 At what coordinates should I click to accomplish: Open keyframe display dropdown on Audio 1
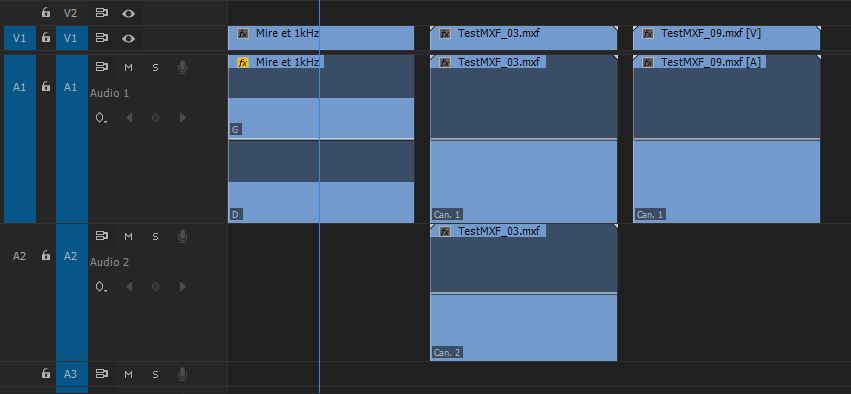101,118
